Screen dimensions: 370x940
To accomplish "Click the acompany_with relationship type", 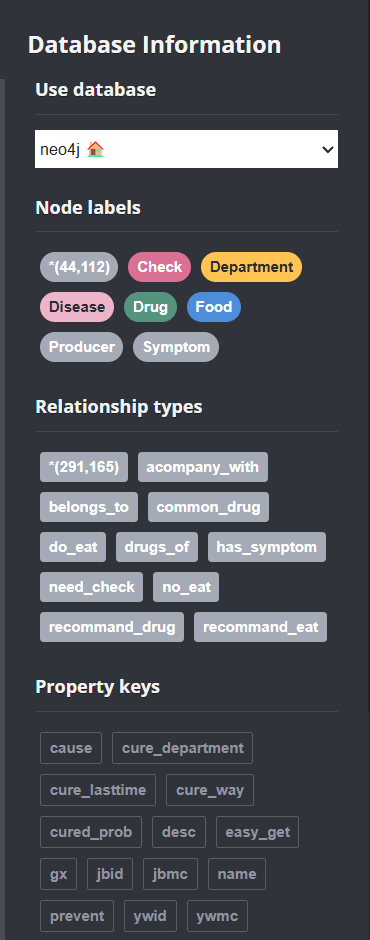I will [x=203, y=467].
